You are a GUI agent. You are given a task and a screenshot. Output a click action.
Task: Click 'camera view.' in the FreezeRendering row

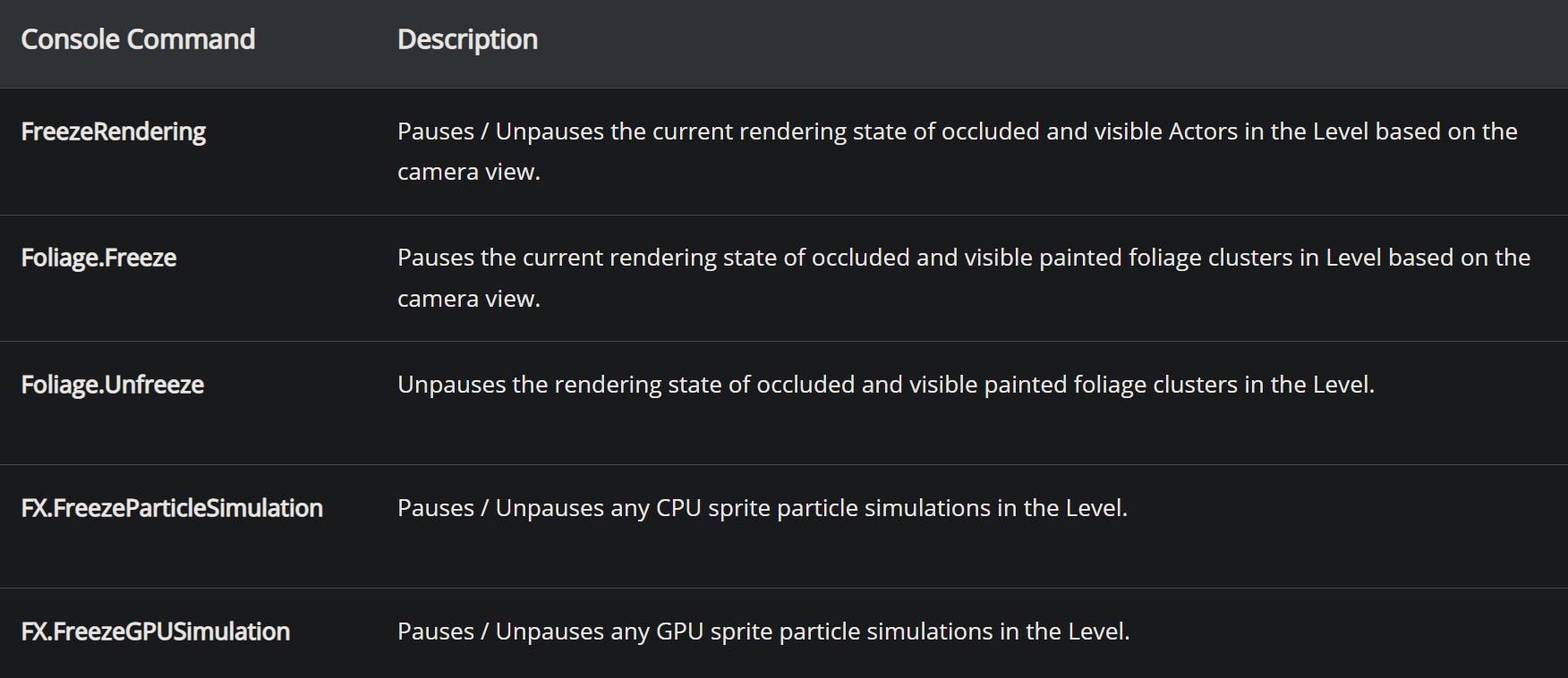(x=469, y=172)
